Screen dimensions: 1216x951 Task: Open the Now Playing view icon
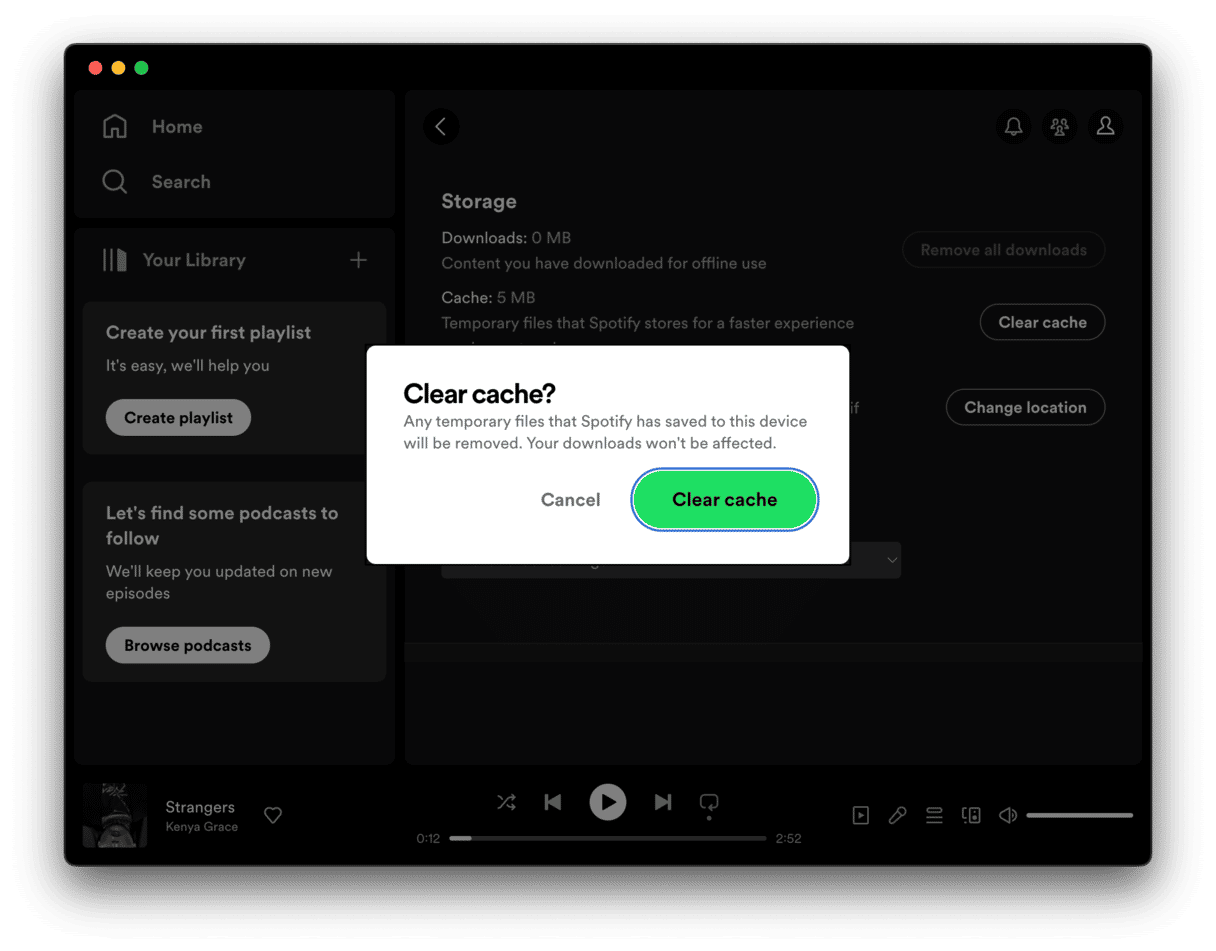pyautogui.click(x=860, y=815)
